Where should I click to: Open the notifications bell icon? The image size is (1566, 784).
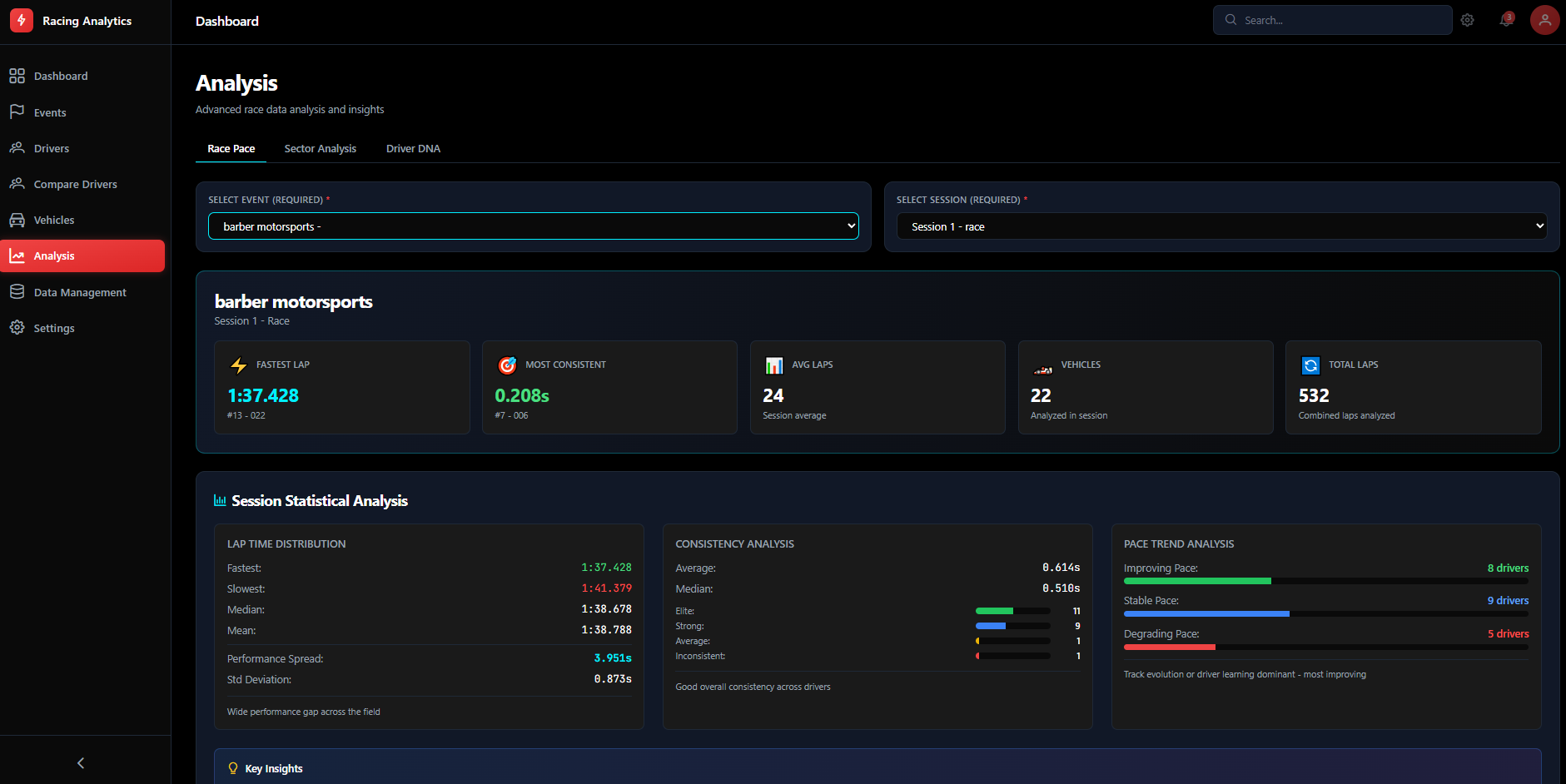click(x=1506, y=20)
